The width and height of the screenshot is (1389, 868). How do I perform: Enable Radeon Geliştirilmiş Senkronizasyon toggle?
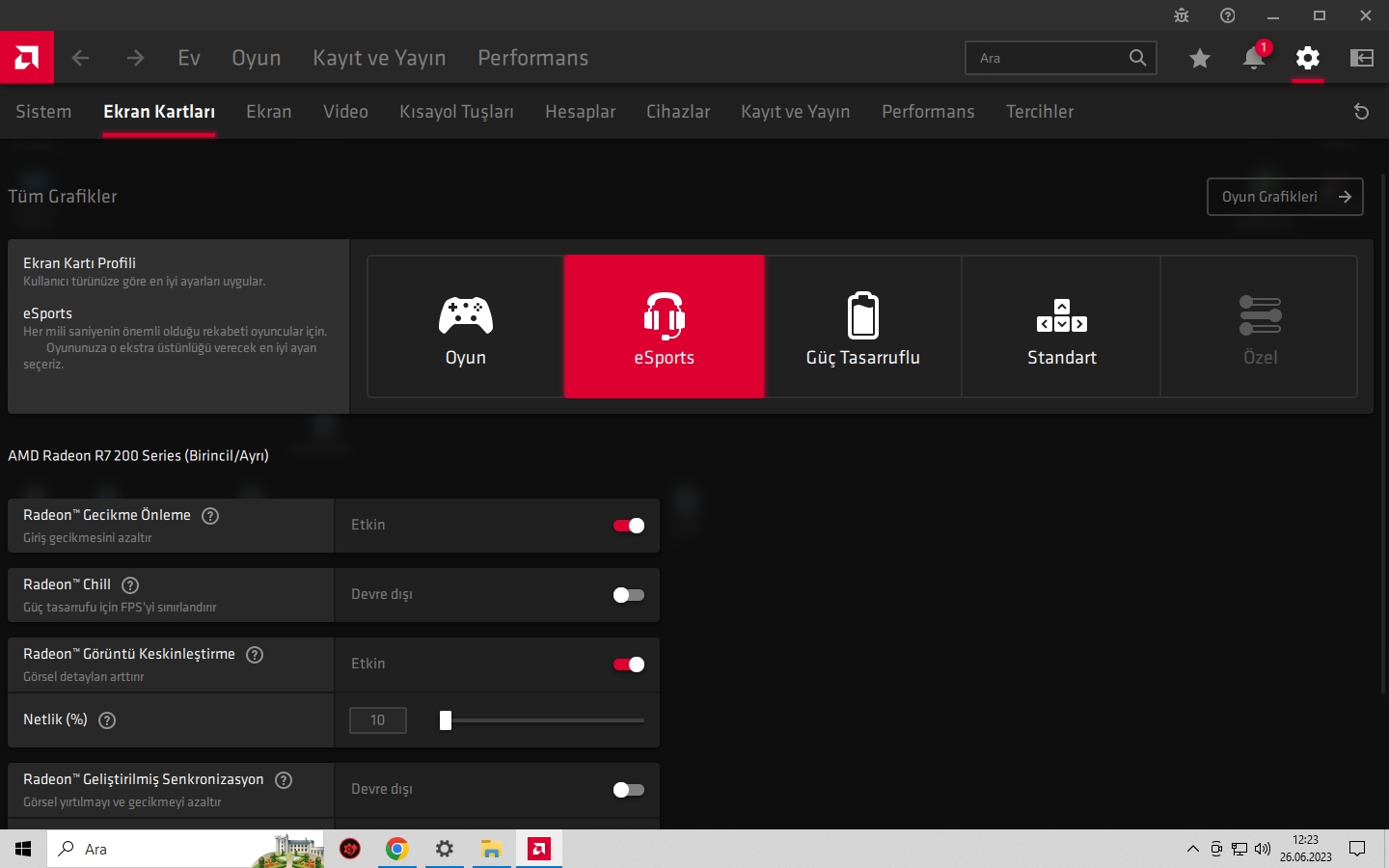click(629, 790)
